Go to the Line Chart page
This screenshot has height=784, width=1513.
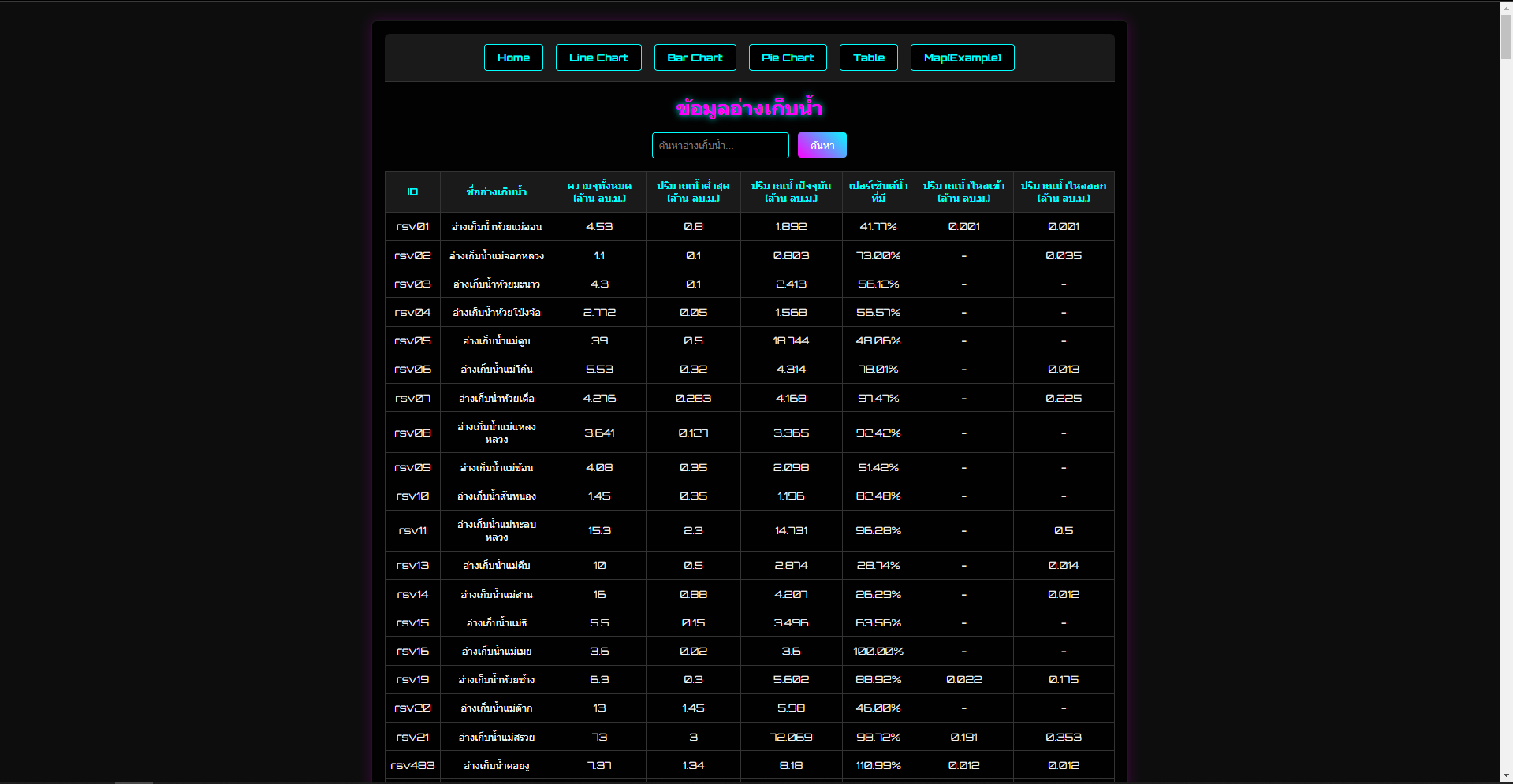598,58
